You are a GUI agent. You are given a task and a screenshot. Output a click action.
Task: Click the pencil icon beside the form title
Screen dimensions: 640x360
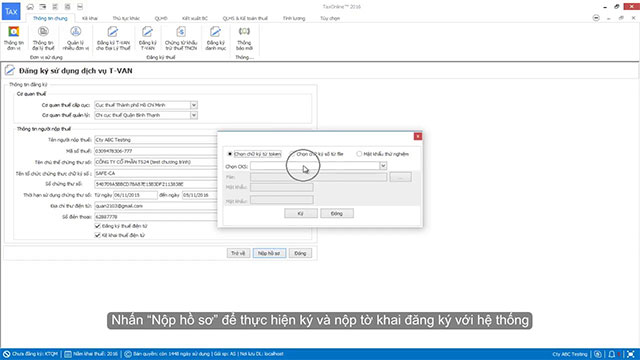click(x=9, y=70)
